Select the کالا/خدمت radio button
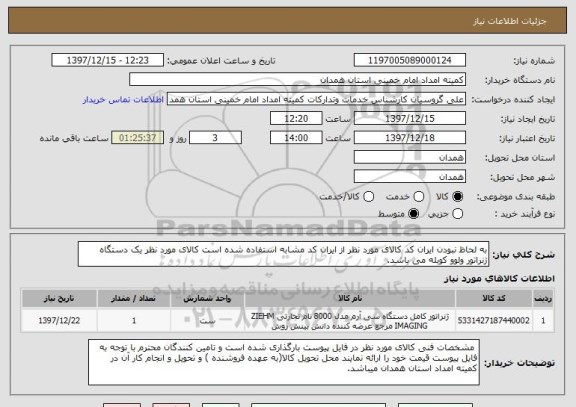Screen dimensions: 576x407 368,197
